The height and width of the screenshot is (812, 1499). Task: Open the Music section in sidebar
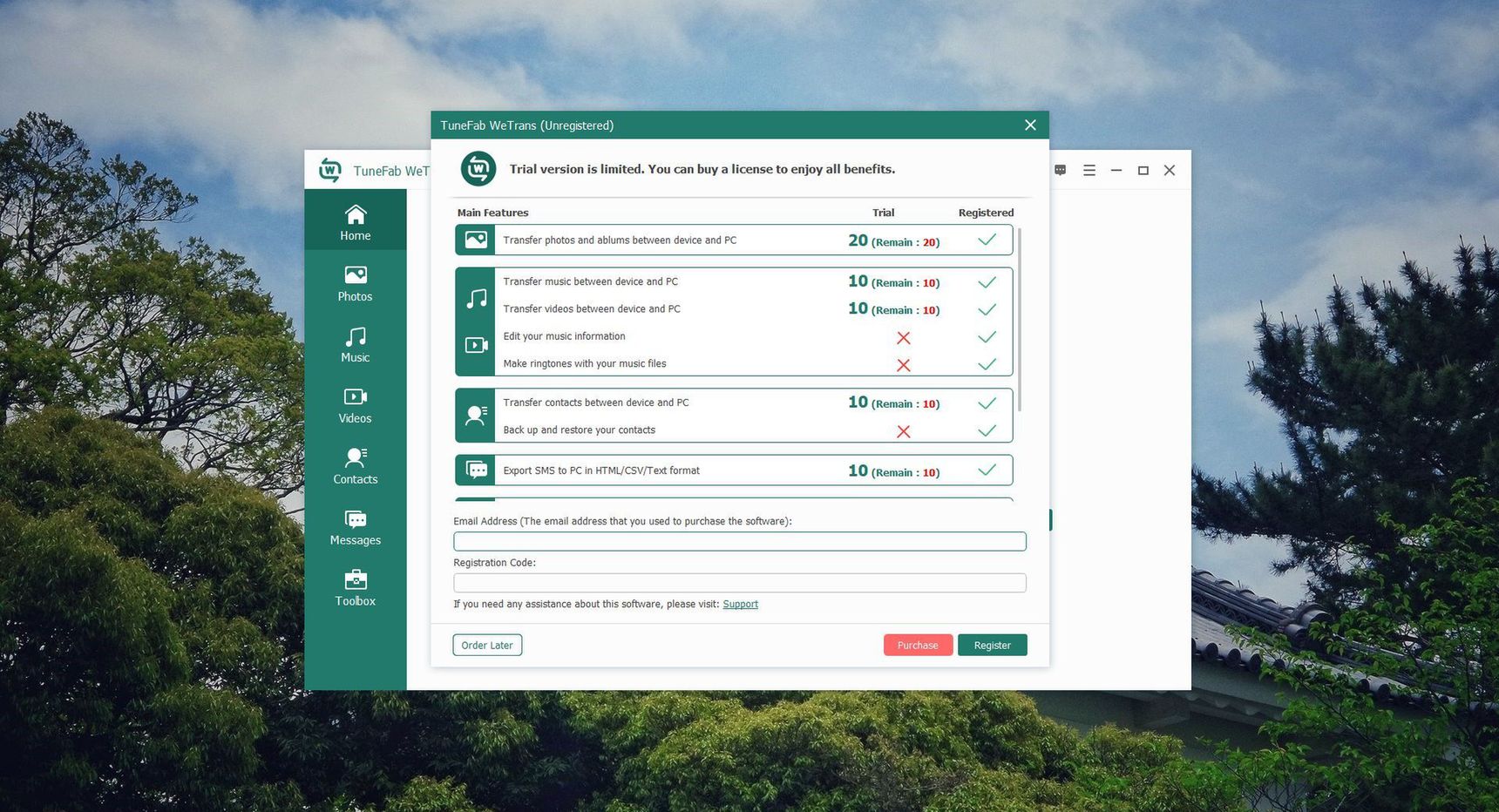tap(355, 344)
